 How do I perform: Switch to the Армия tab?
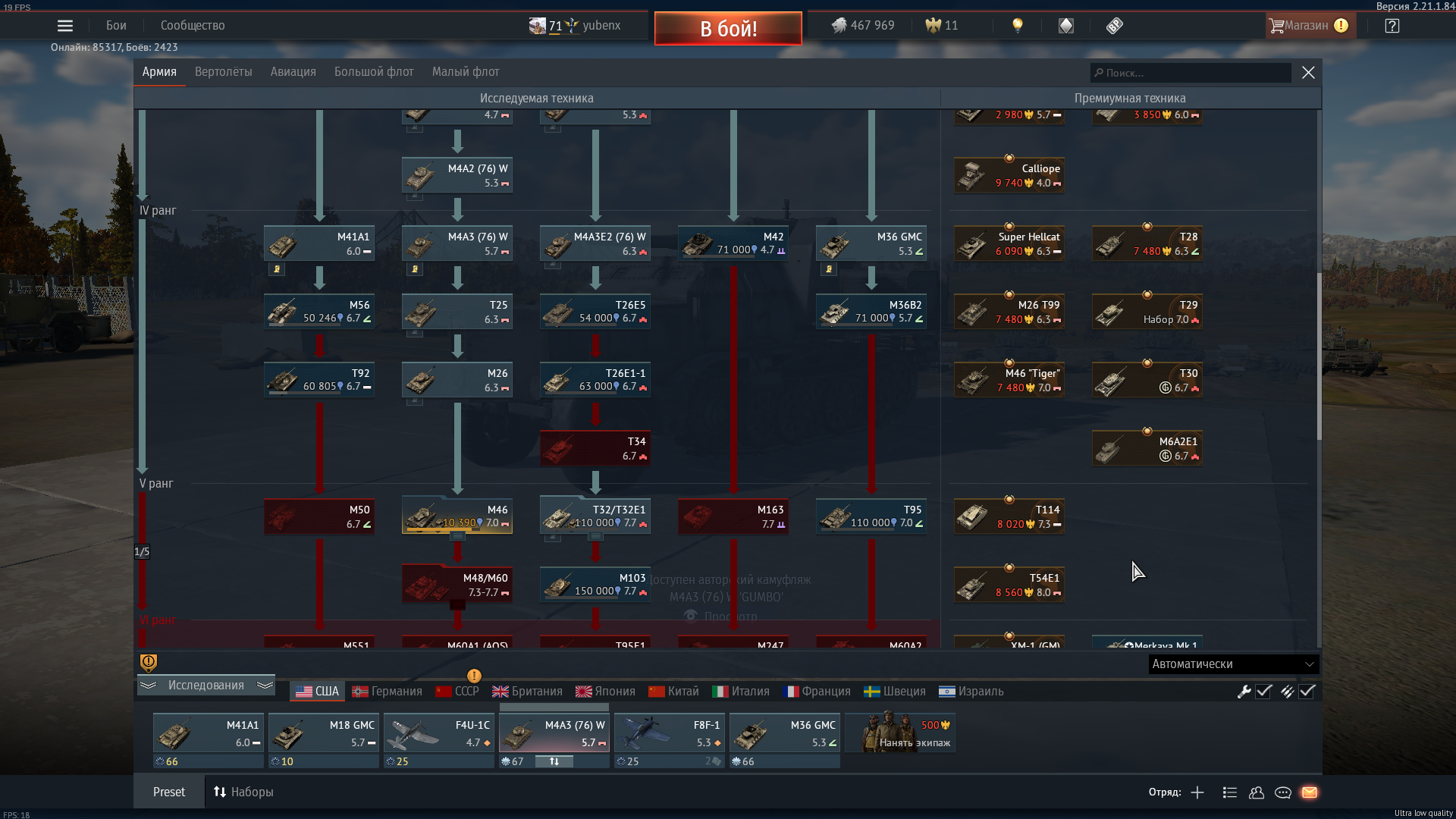pyautogui.click(x=159, y=72)
